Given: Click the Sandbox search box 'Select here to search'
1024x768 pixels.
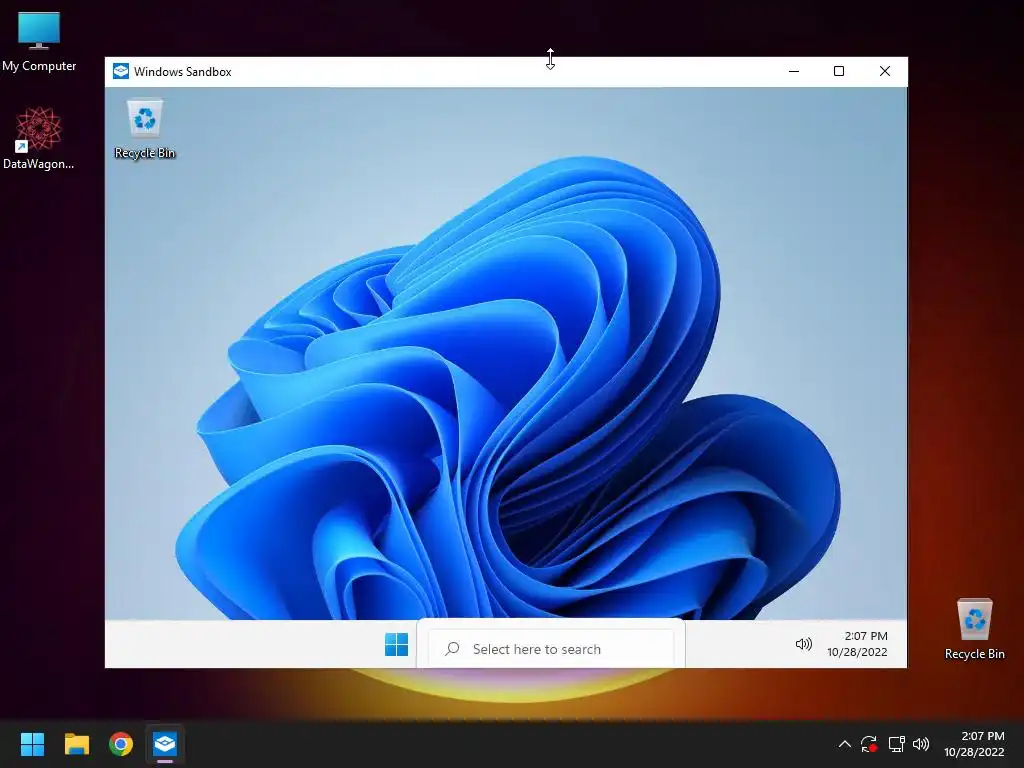Looking at the screenshot, I should [x=551, y=648].
